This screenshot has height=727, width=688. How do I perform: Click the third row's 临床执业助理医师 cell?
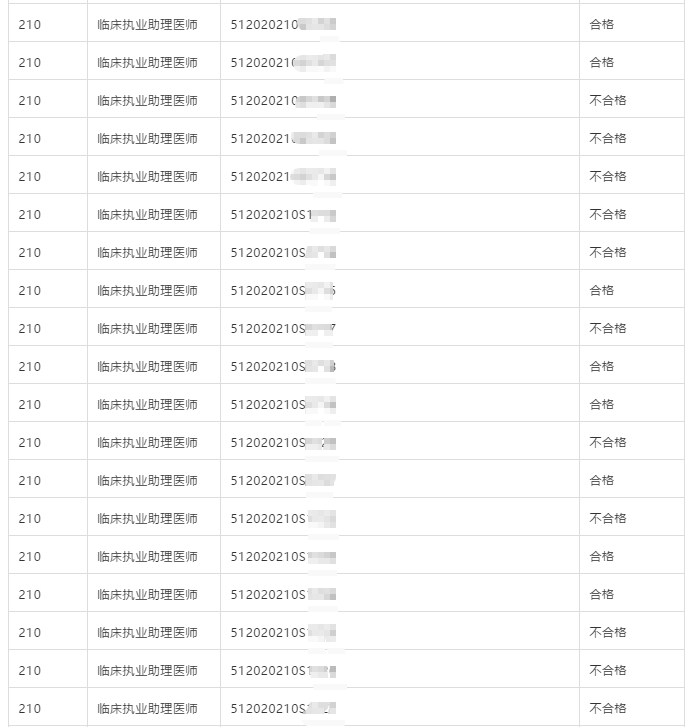click(147, 100)
